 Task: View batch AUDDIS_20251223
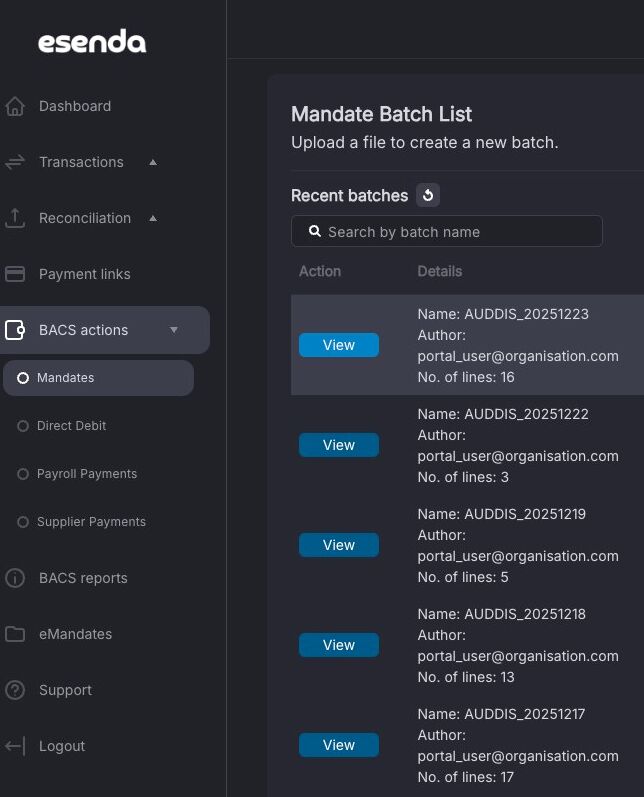339,345
